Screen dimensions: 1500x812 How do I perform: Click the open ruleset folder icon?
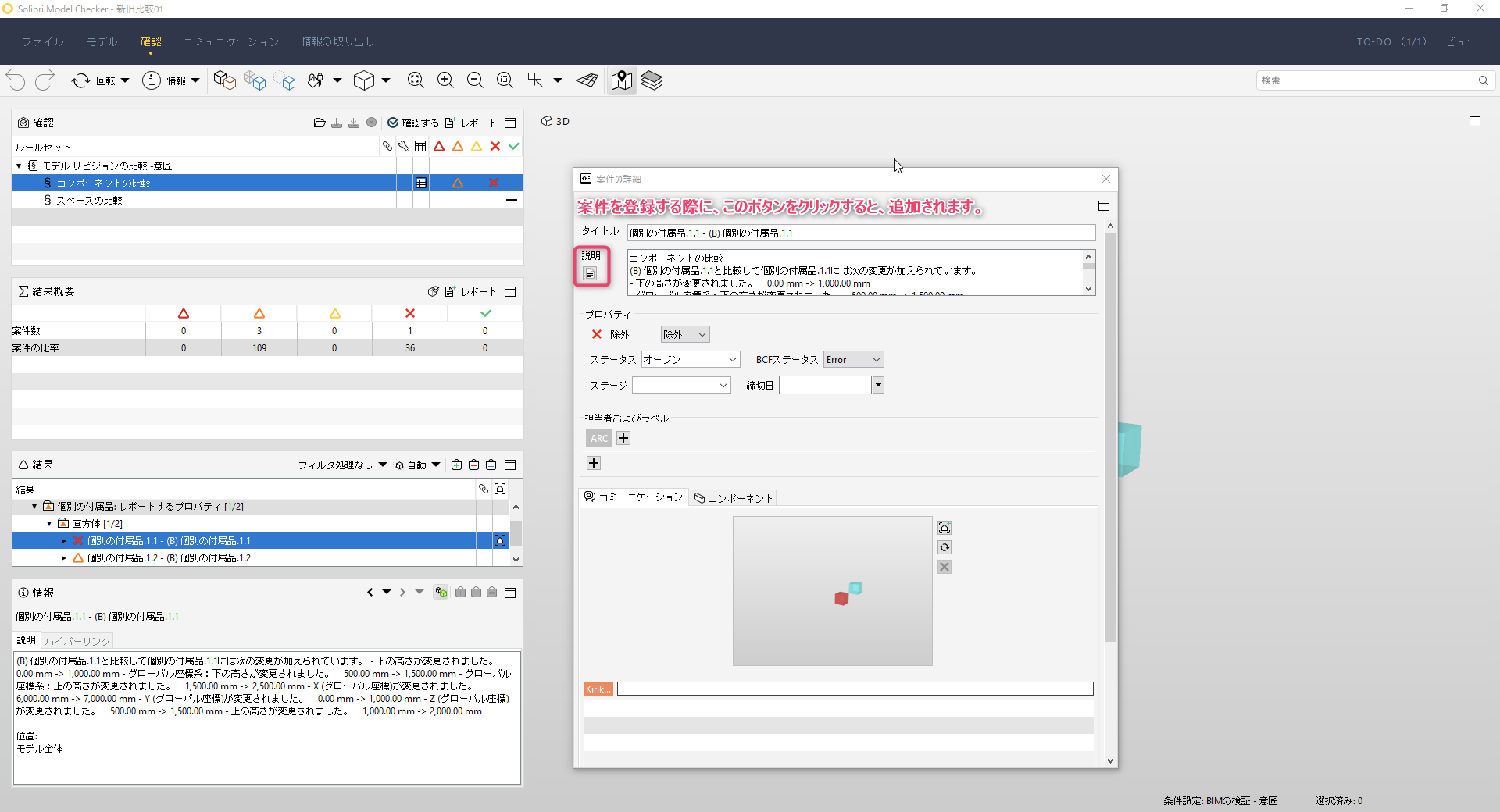click(x=319, y=123)
